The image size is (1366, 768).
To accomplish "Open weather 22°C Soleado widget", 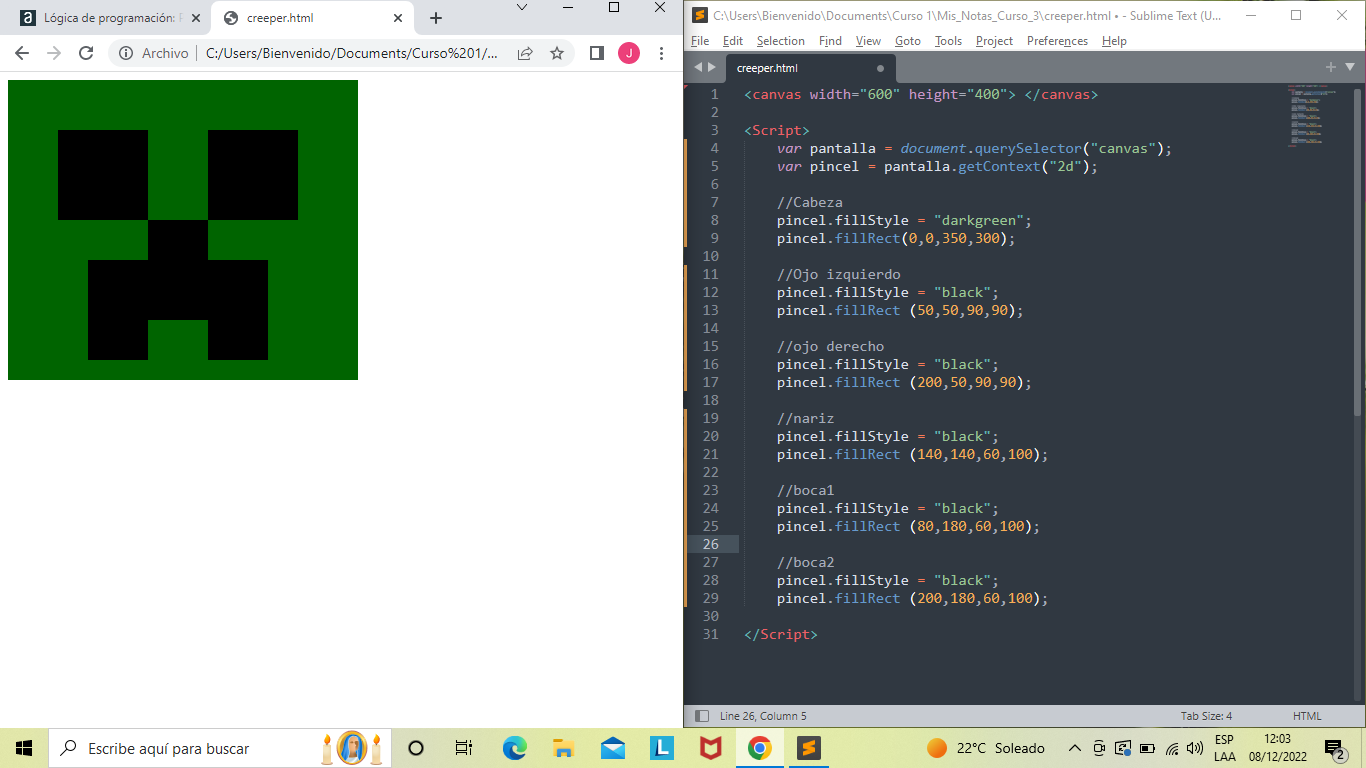I will tap(986, 748).
